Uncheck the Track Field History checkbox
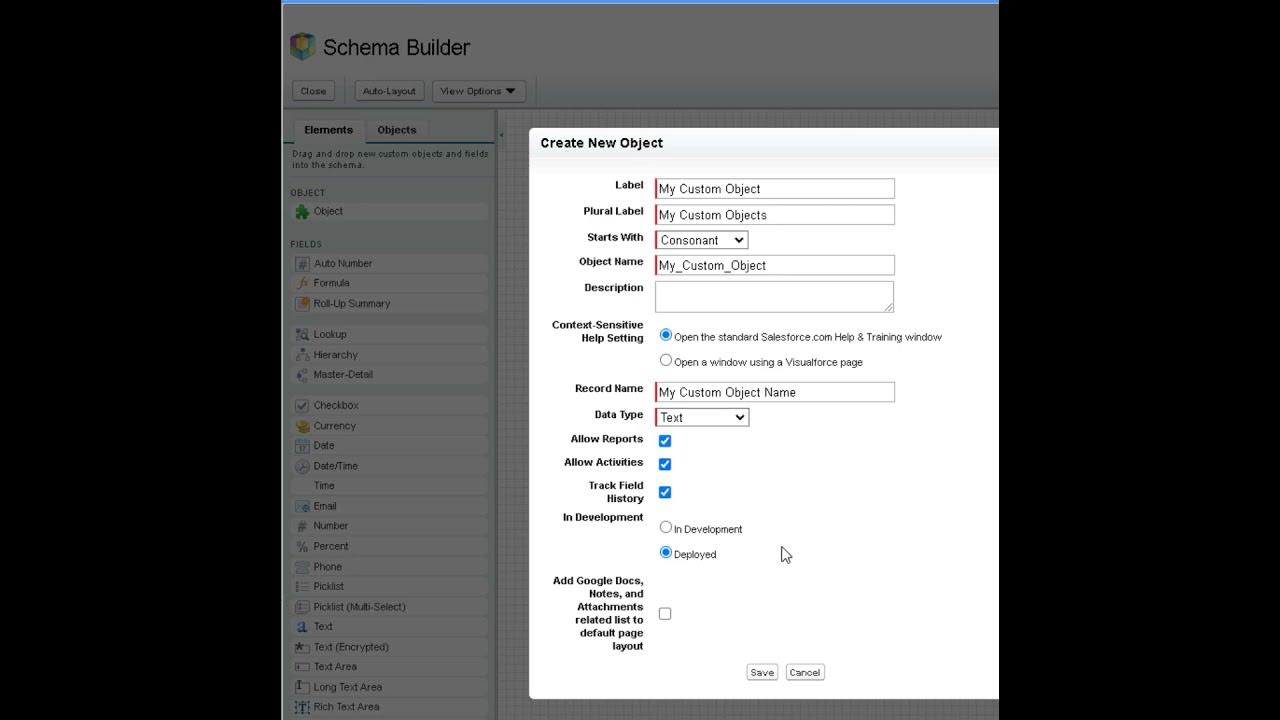The width and height of the screenshot is (1280, 720). (665, 492)
